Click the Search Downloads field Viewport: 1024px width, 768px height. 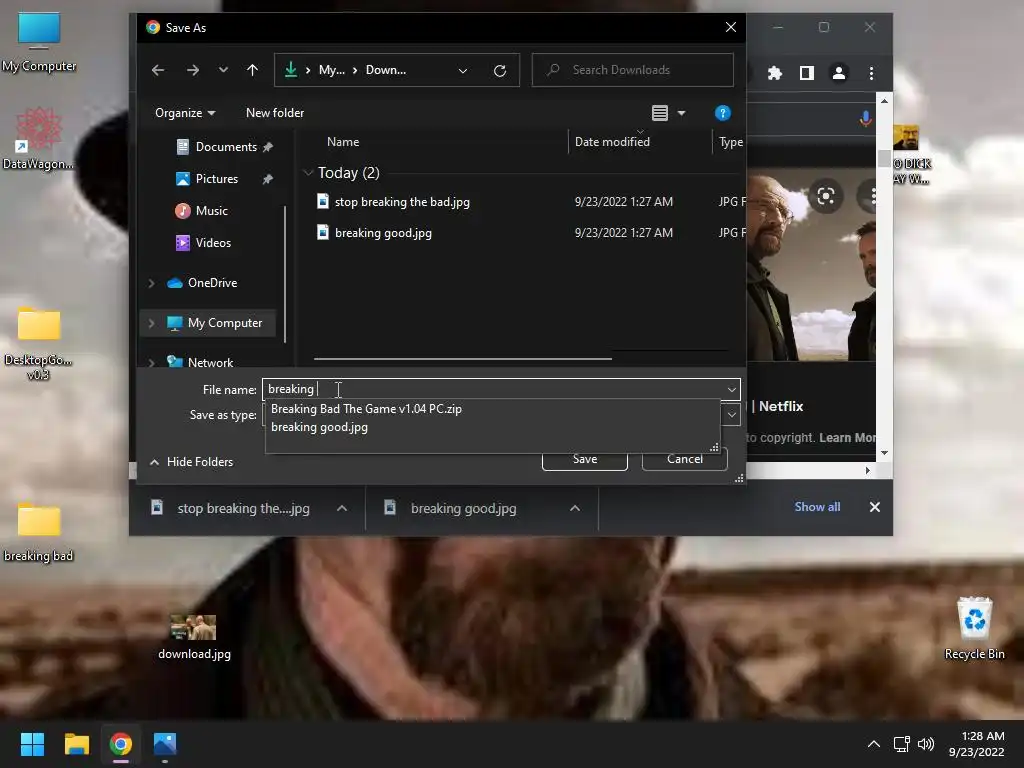click(x=632, y=70)
